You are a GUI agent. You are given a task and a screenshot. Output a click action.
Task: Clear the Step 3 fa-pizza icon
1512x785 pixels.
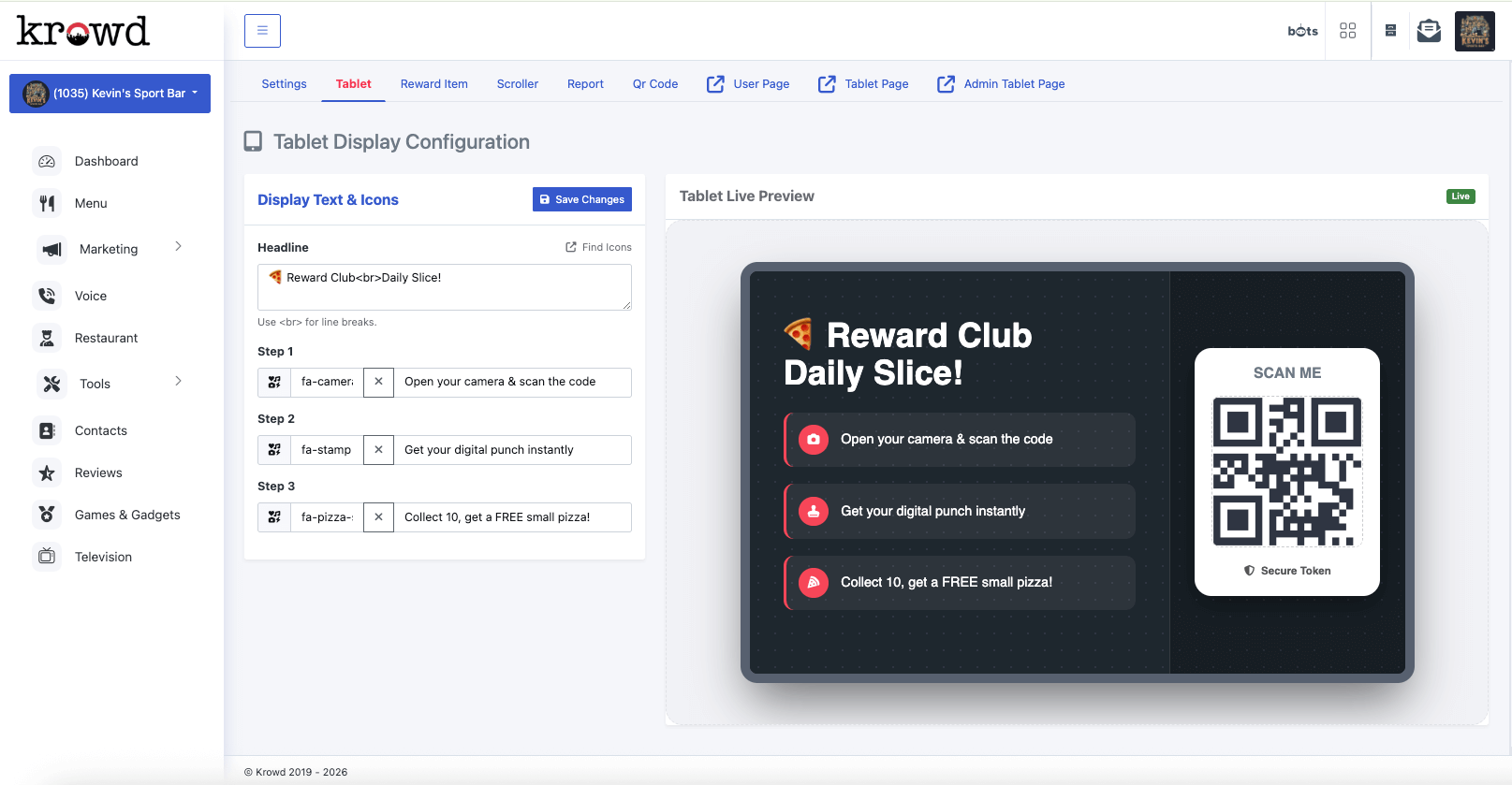[x=378, y=517]
